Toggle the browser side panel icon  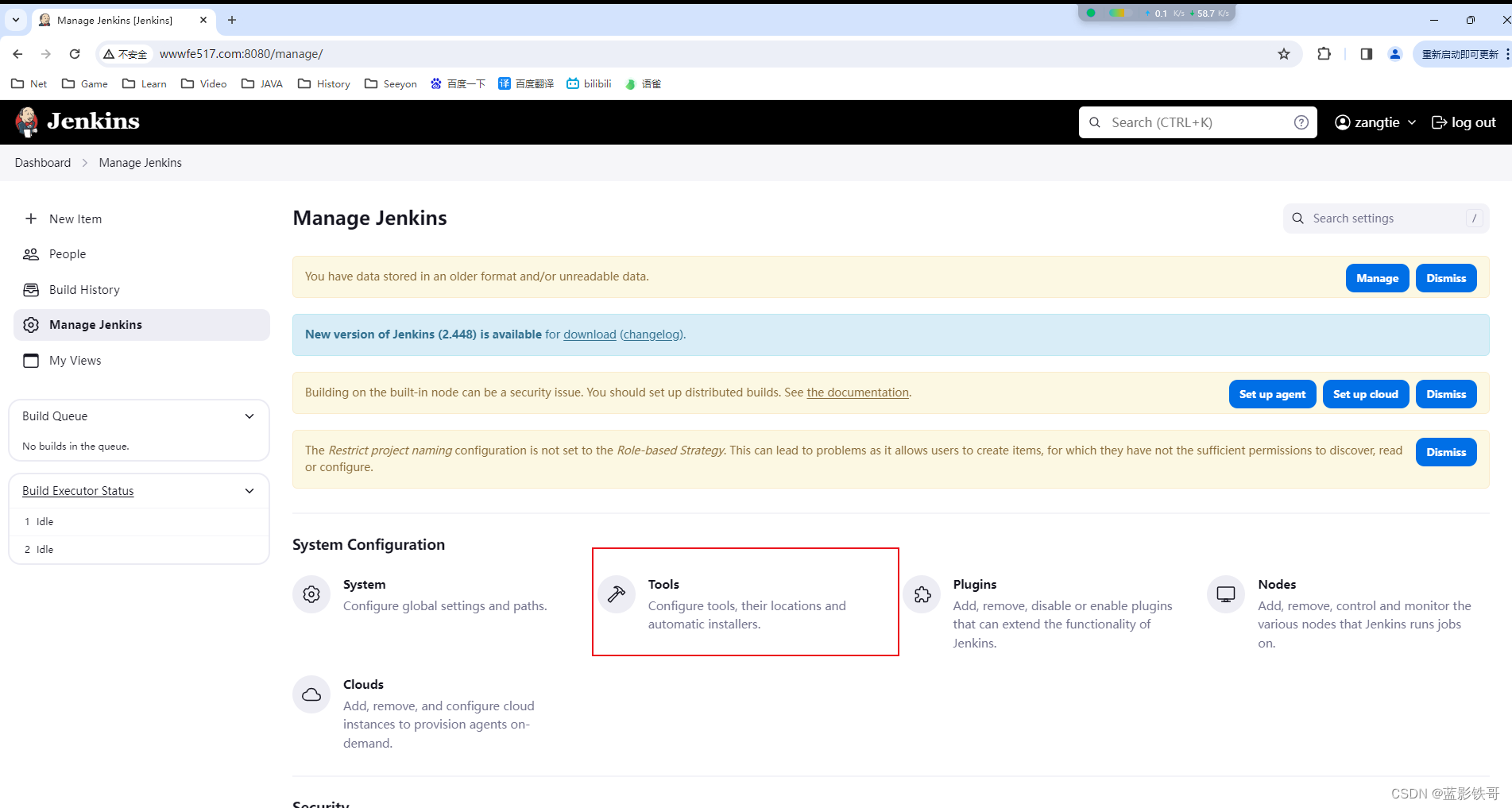click(1366, 54)
